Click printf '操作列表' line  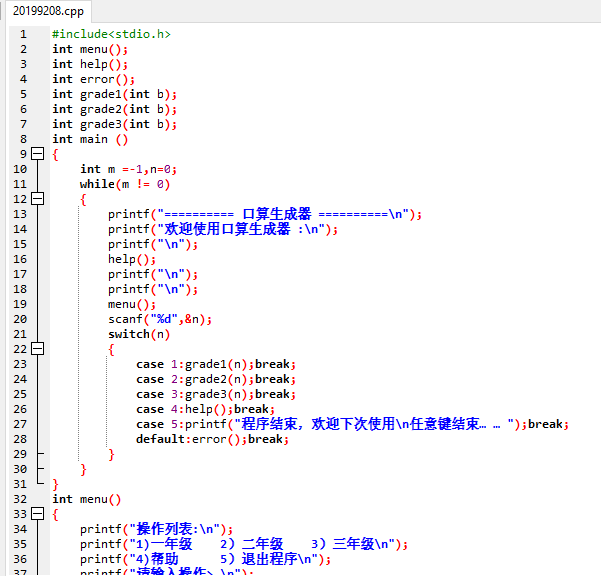tap(156, 529)
